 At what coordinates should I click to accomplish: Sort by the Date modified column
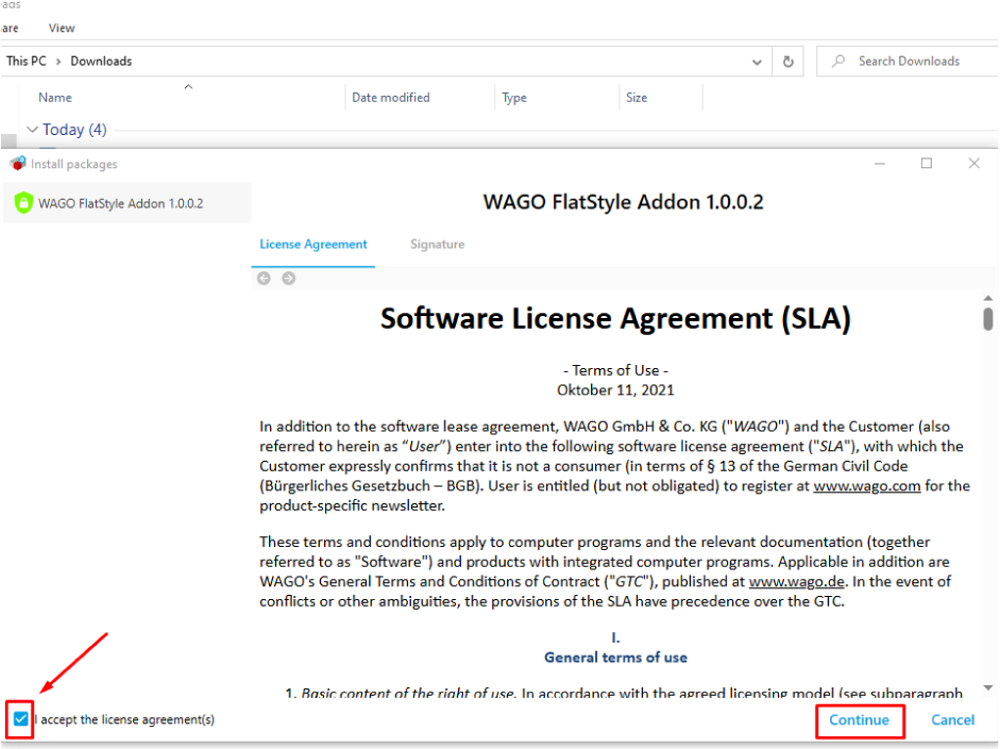click(x=391, y=98)
